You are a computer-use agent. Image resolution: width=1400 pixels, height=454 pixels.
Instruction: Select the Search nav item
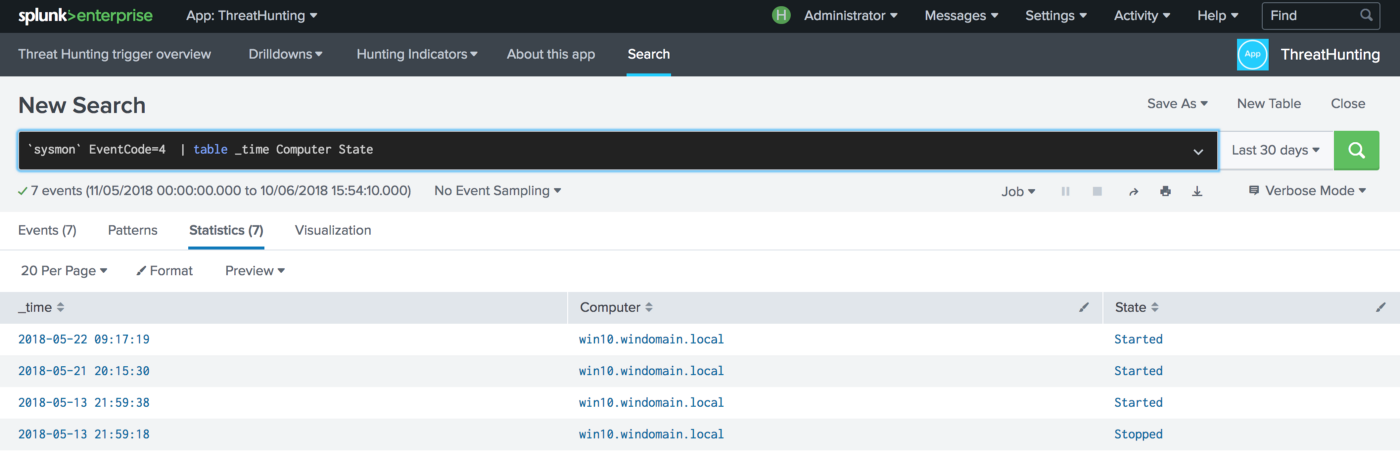coord(649,54)
